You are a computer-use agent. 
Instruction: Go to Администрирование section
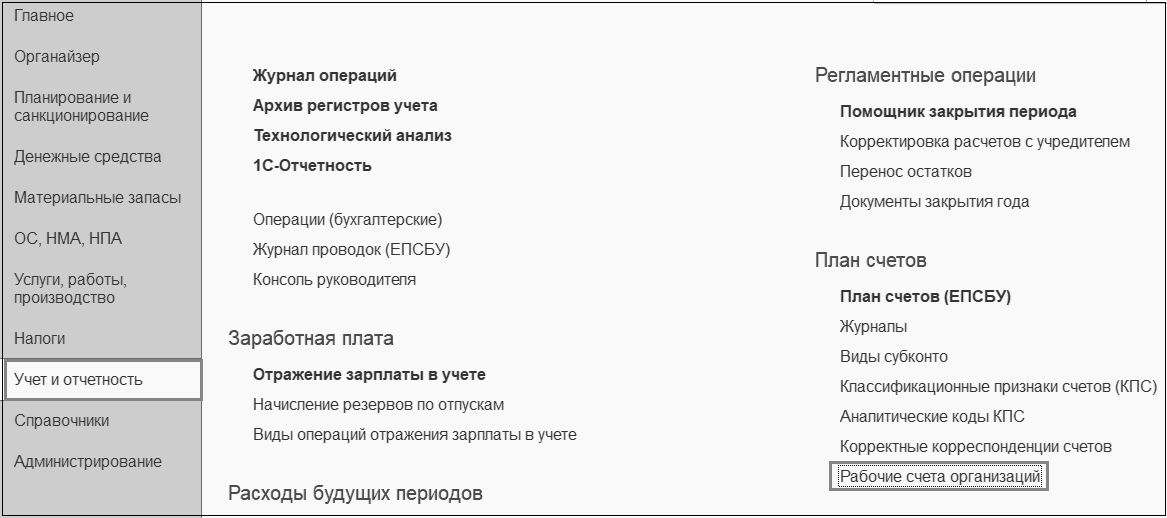[87, 462]
